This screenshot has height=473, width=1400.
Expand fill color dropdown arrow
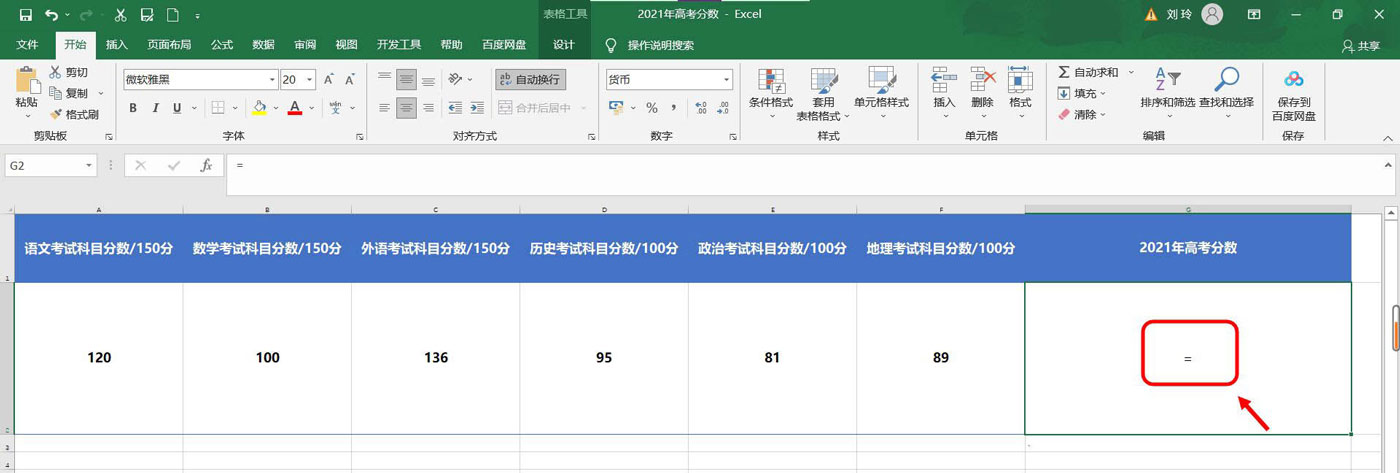(275, 108)
